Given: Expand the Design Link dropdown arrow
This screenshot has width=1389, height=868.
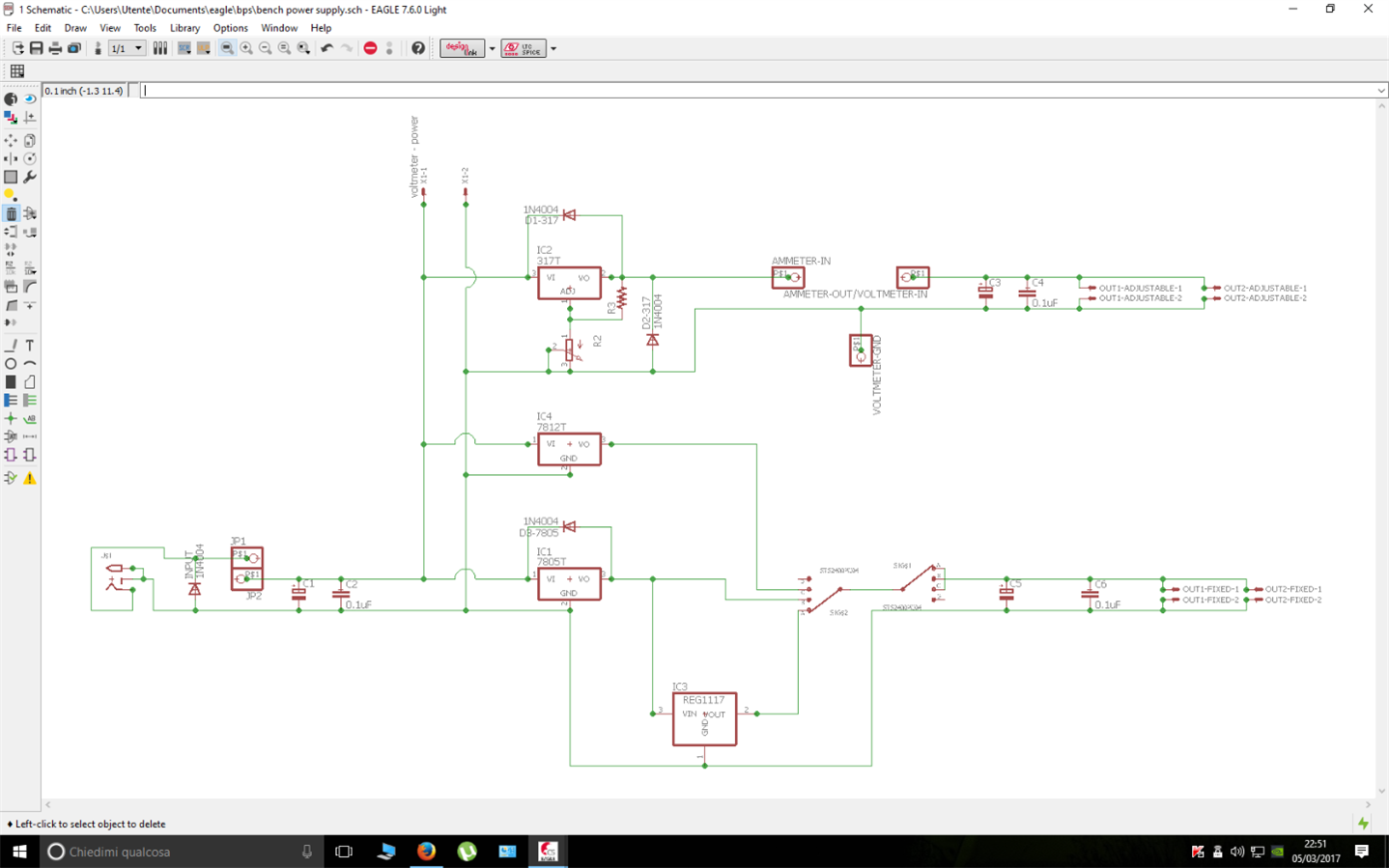Looking at the screenshot, I should pyautogui.click(x=492, y=48).
